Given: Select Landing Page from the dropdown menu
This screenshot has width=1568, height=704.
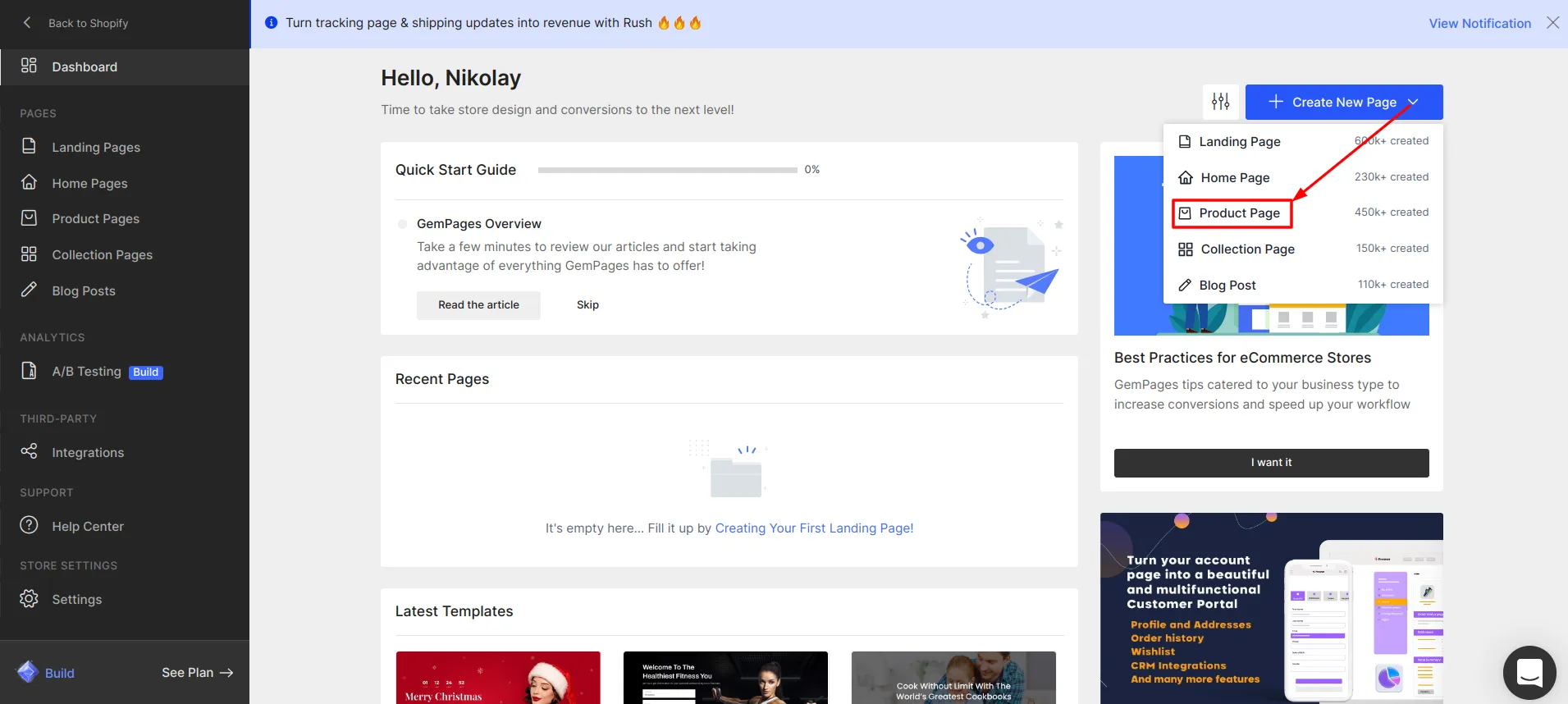Looking at the screenshot, I should click(x=1303, y=141).
